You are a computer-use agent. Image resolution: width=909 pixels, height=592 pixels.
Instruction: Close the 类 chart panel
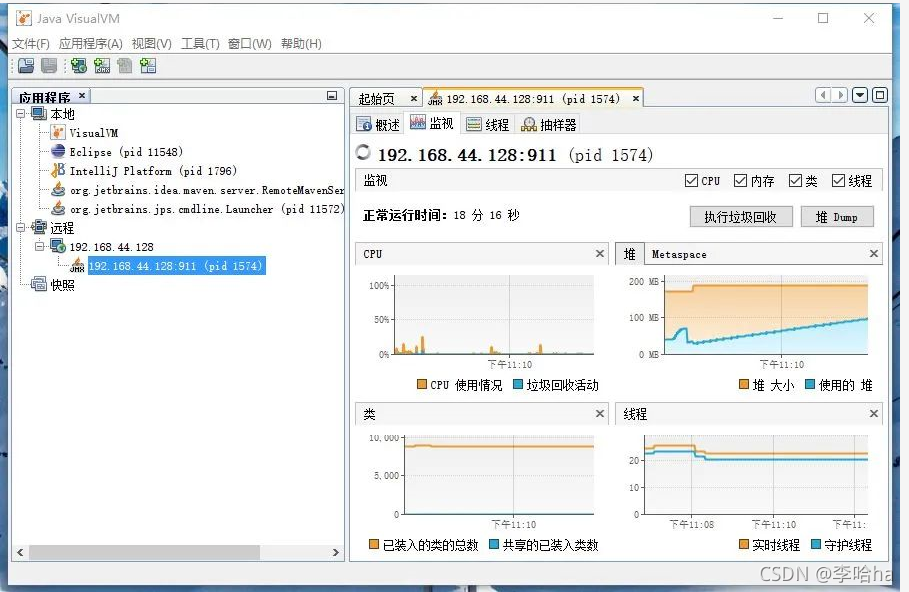point(600,413)
